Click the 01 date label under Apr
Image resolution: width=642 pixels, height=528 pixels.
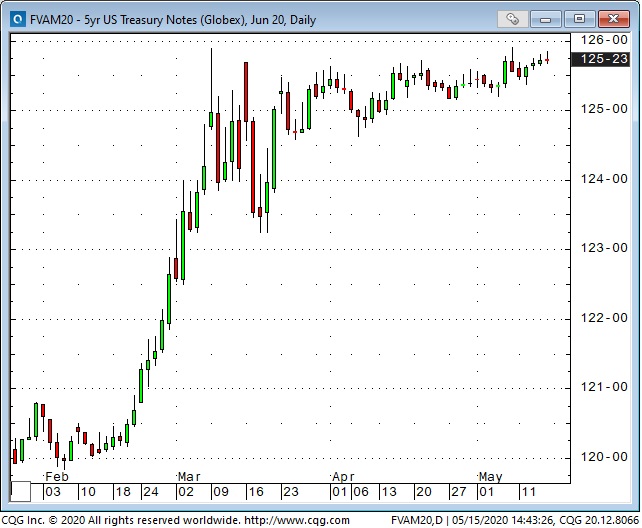[339, 492]
